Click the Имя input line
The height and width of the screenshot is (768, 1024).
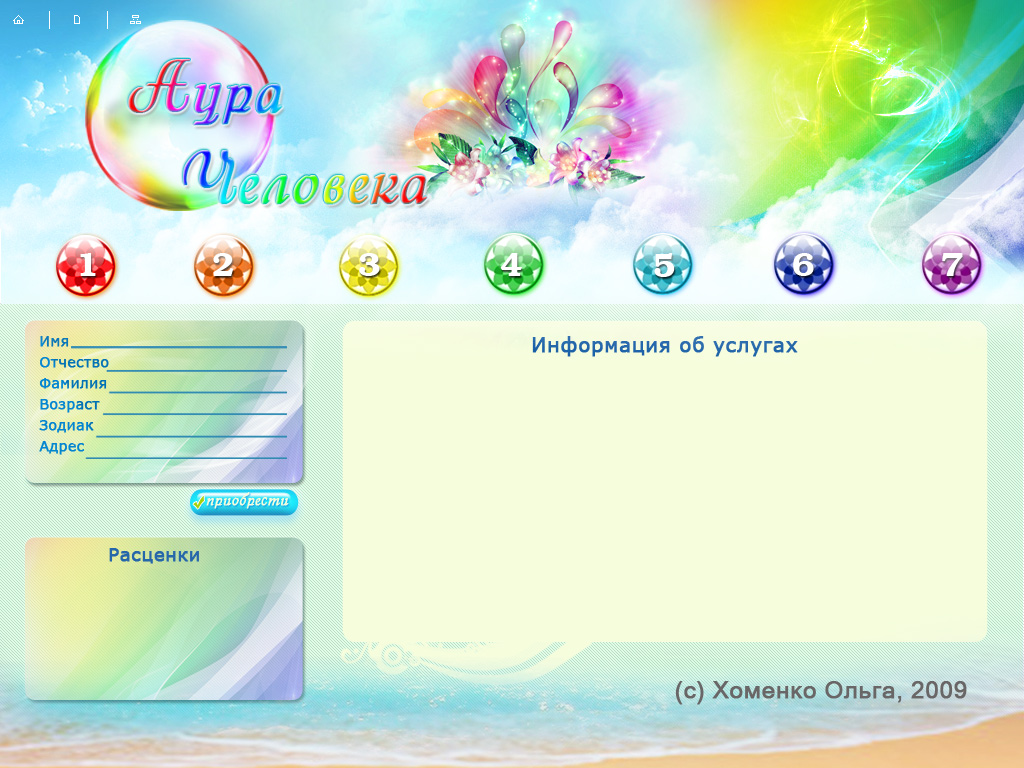[180, 341]
